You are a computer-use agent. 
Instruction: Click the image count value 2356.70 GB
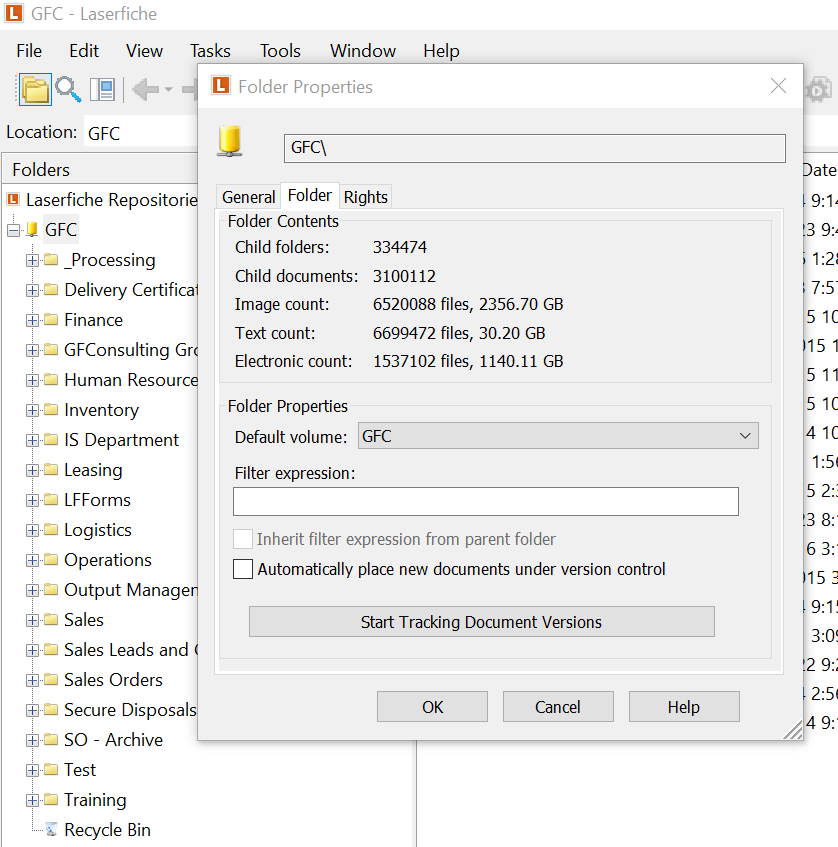pos(521,304)
